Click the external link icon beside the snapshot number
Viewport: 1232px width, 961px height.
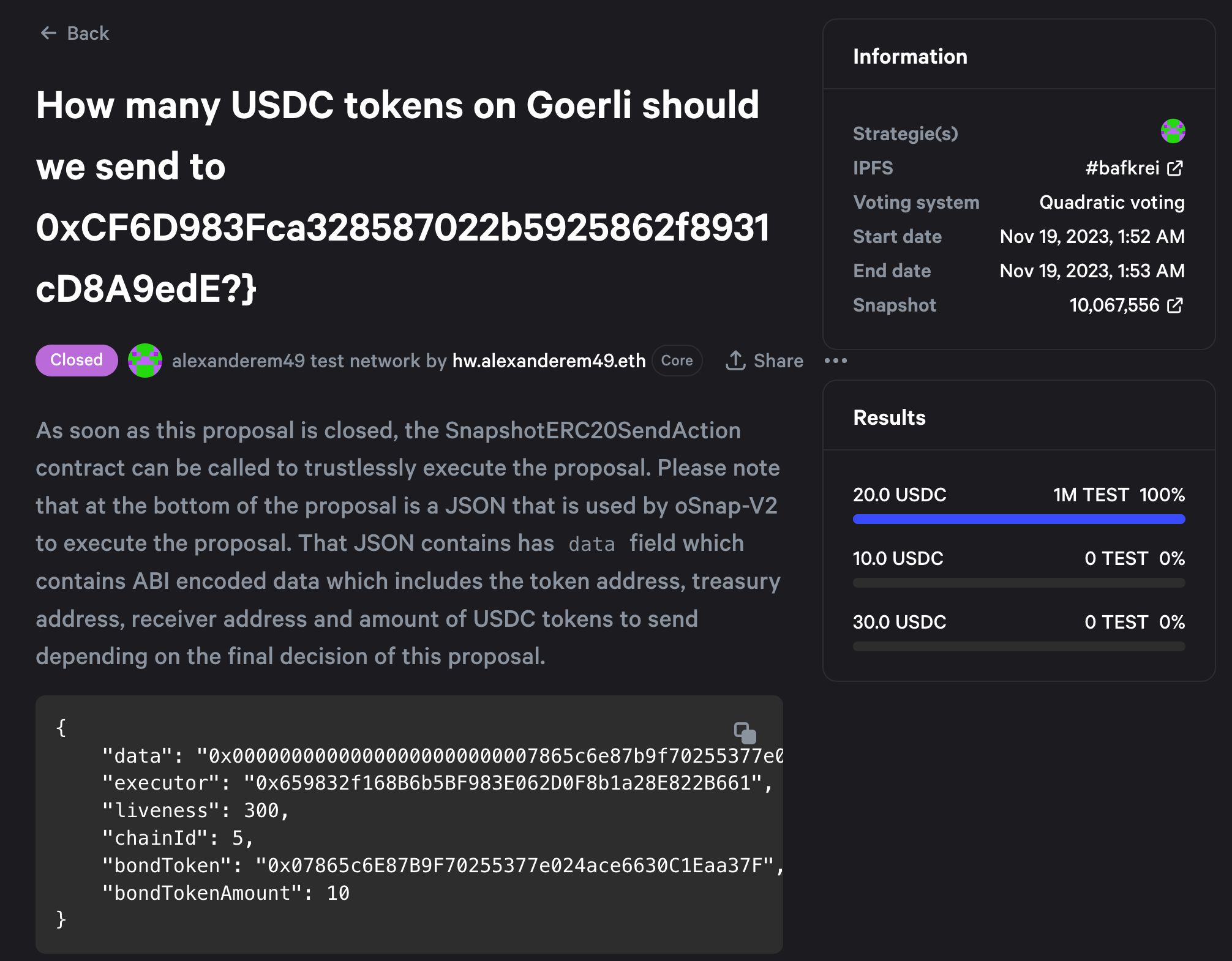[x=1175, y=305]
